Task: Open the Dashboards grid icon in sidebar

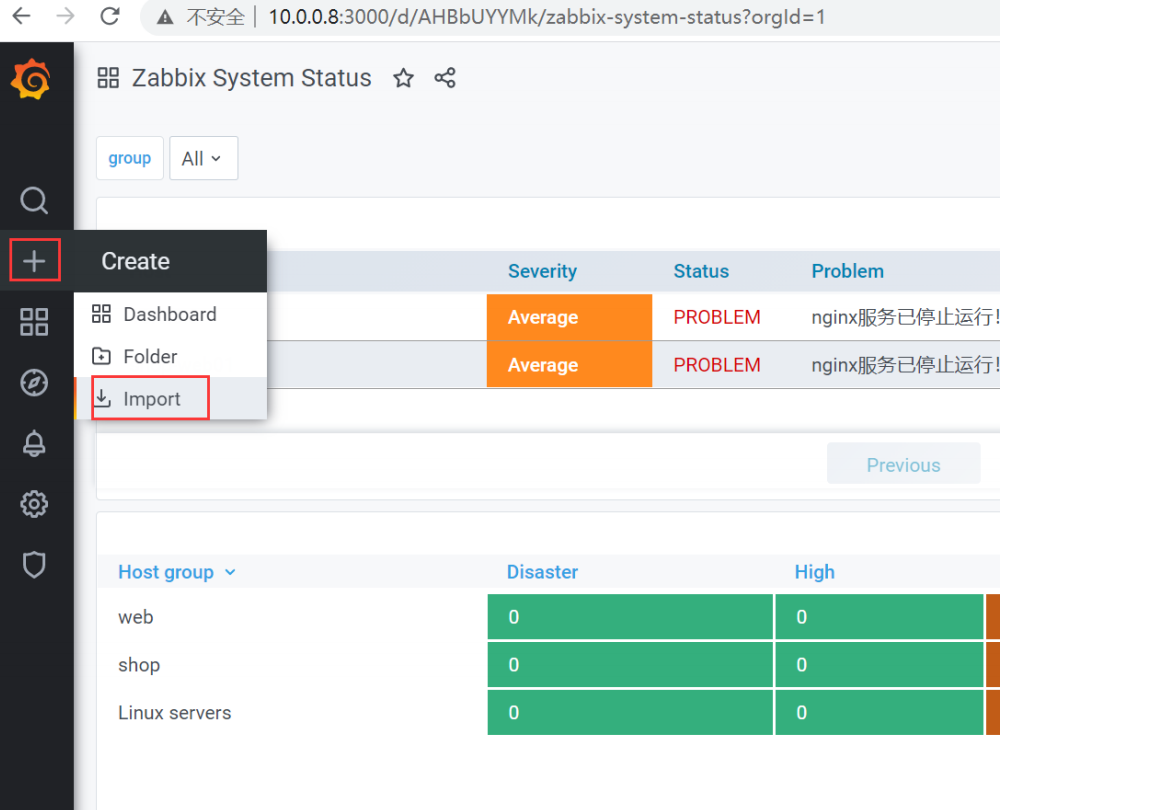Action: (33, 322)
